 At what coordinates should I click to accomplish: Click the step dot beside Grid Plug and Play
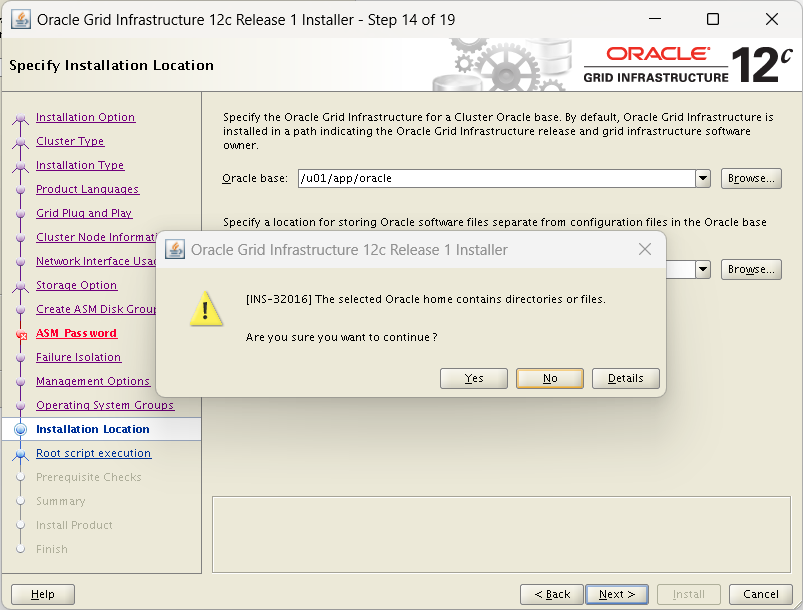(x=20, y=214)
